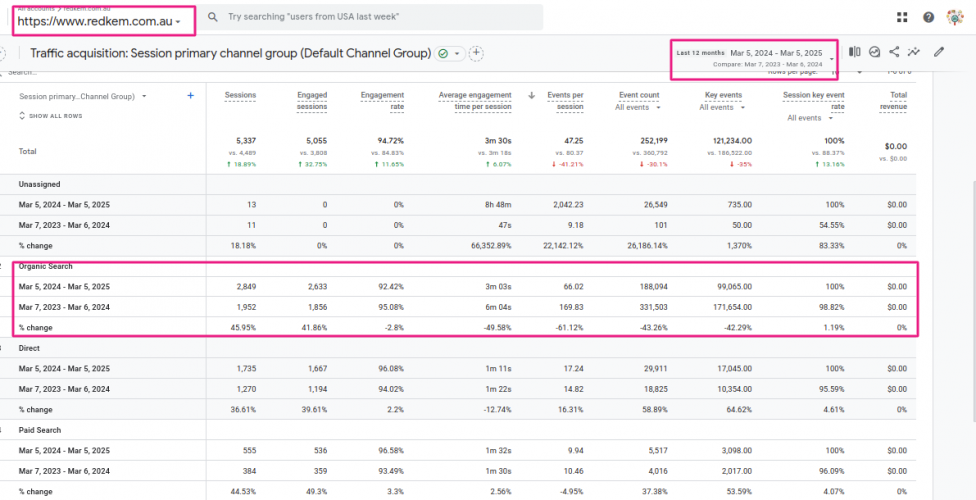Share this report
This screenshot has width=976, height=500.
[894, 52]
